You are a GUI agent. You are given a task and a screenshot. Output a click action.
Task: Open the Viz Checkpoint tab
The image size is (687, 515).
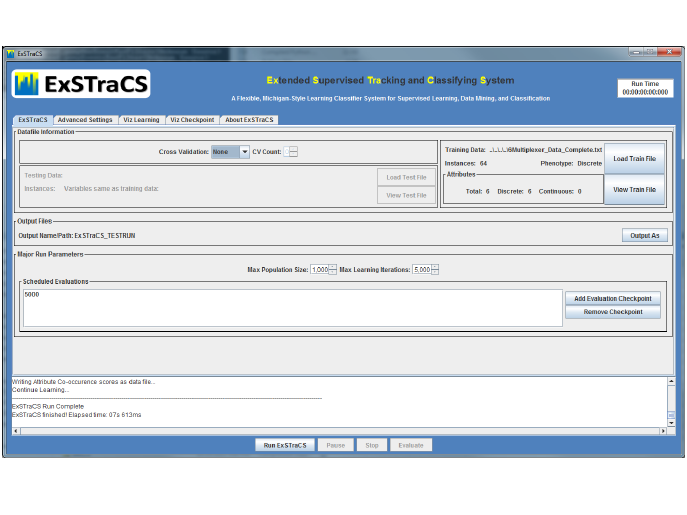(x=192, y=120)
